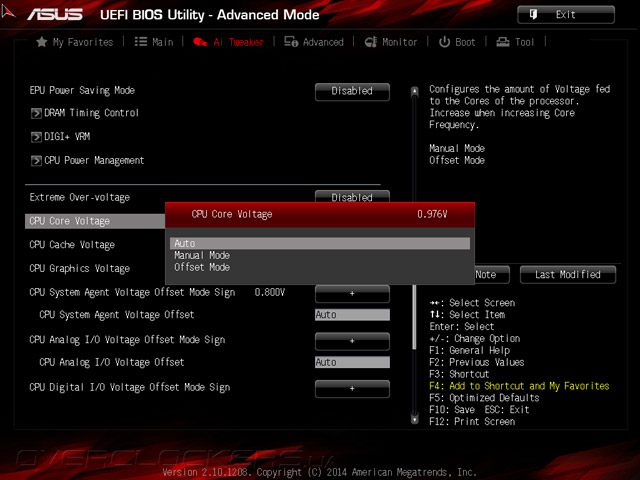This screenshot has width=640, height=480.
Task: Click the F1: General Help hint
Action: 469,350
